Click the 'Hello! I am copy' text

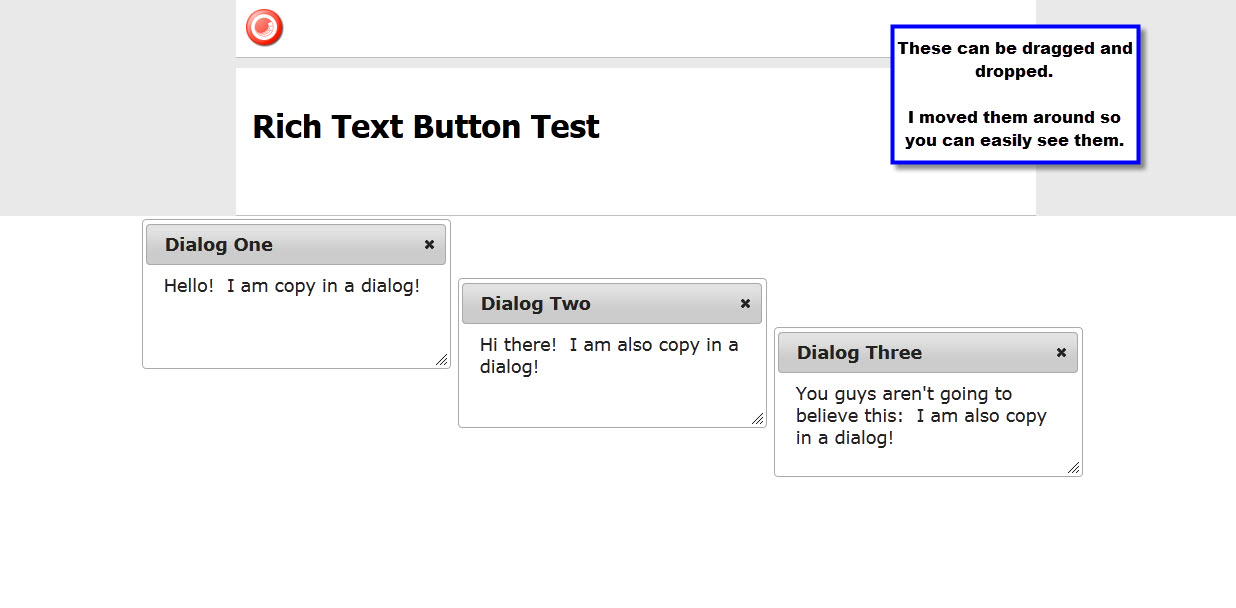coord(291,286)
